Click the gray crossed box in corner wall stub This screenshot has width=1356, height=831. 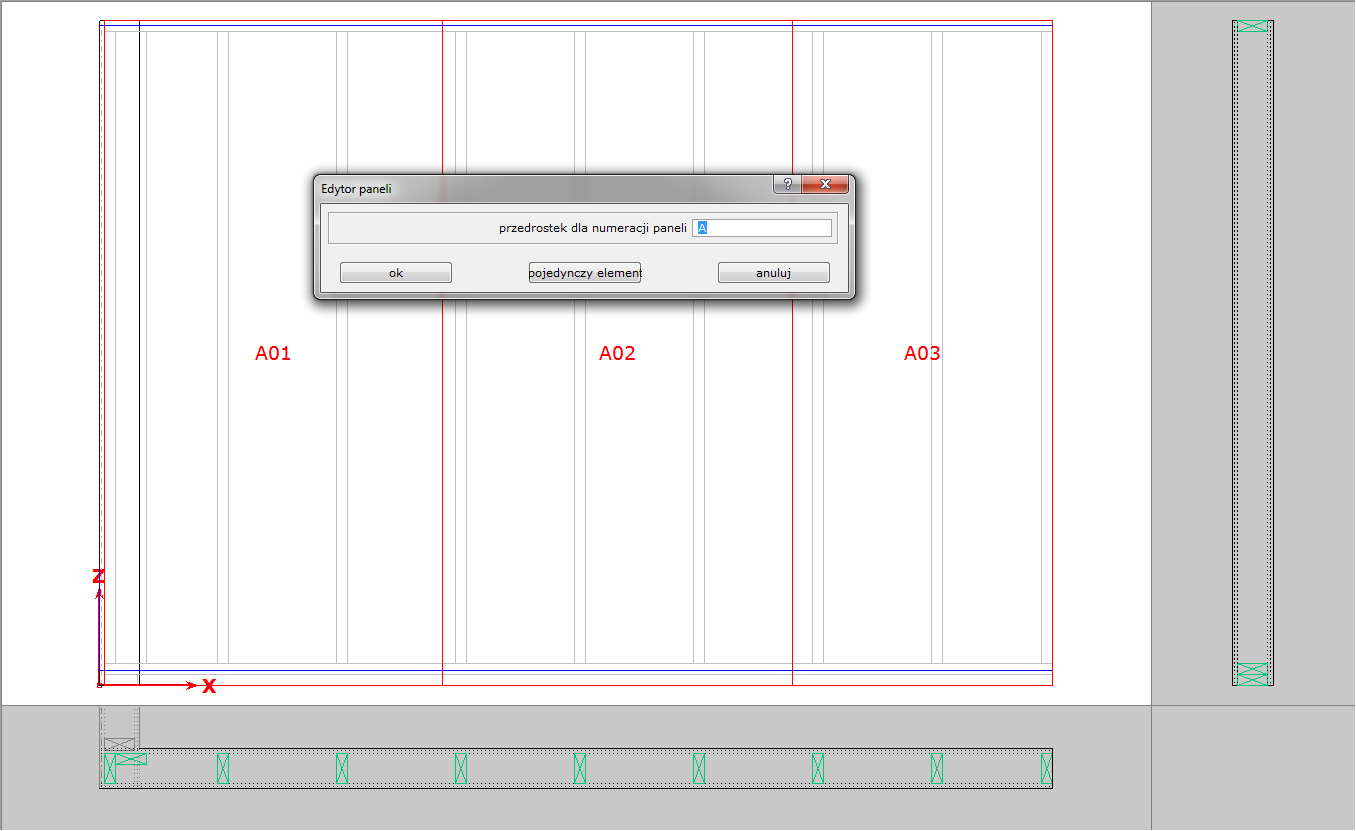coord(119,743)
